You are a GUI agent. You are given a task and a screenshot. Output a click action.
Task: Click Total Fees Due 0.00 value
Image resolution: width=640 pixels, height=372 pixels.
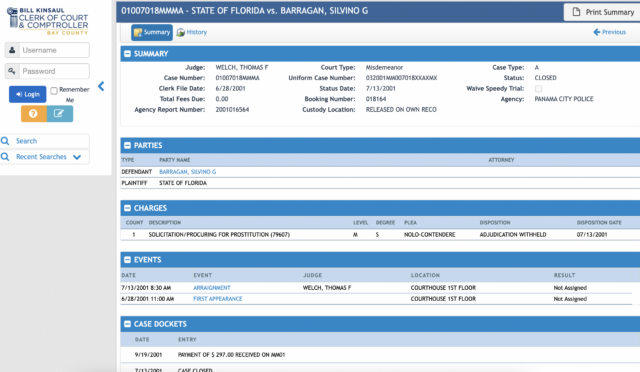coord(222,99)
